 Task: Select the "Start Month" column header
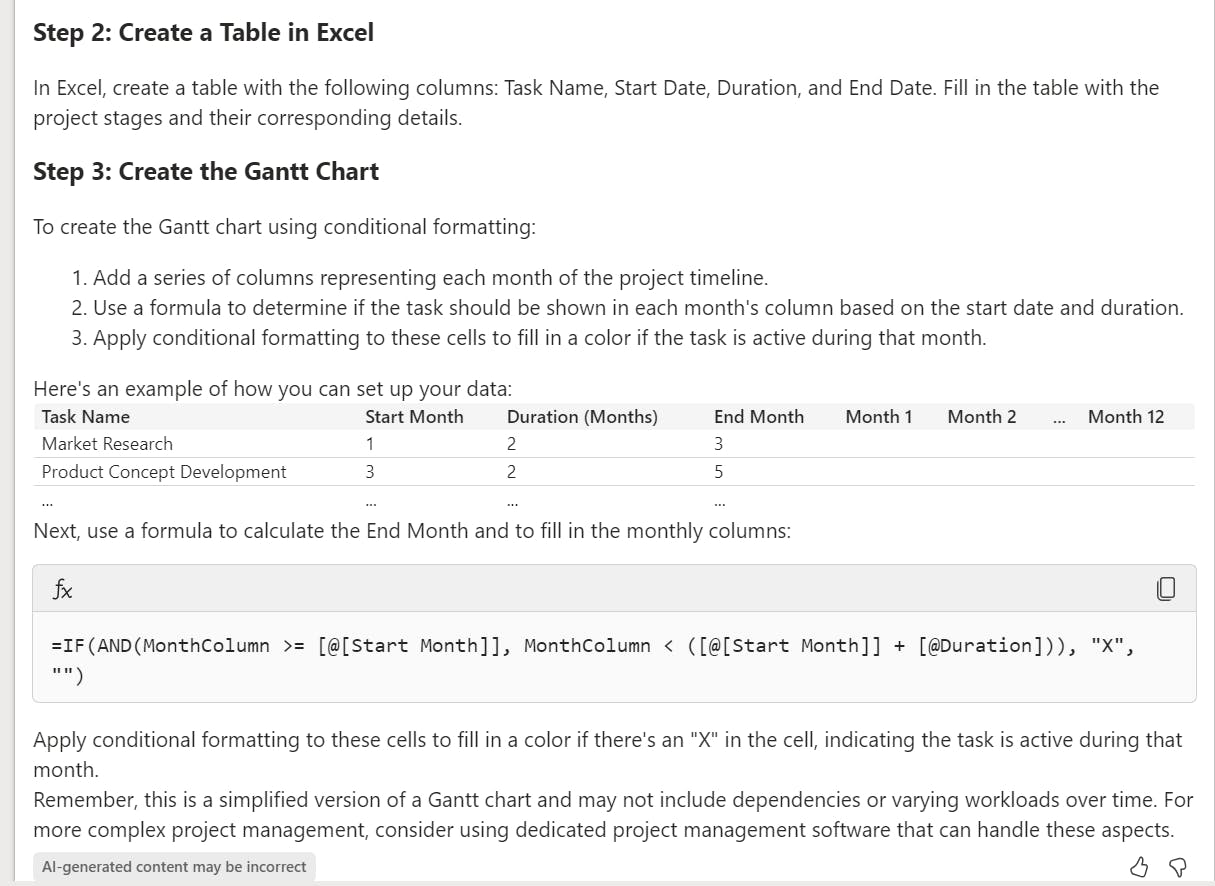[414, 417]
